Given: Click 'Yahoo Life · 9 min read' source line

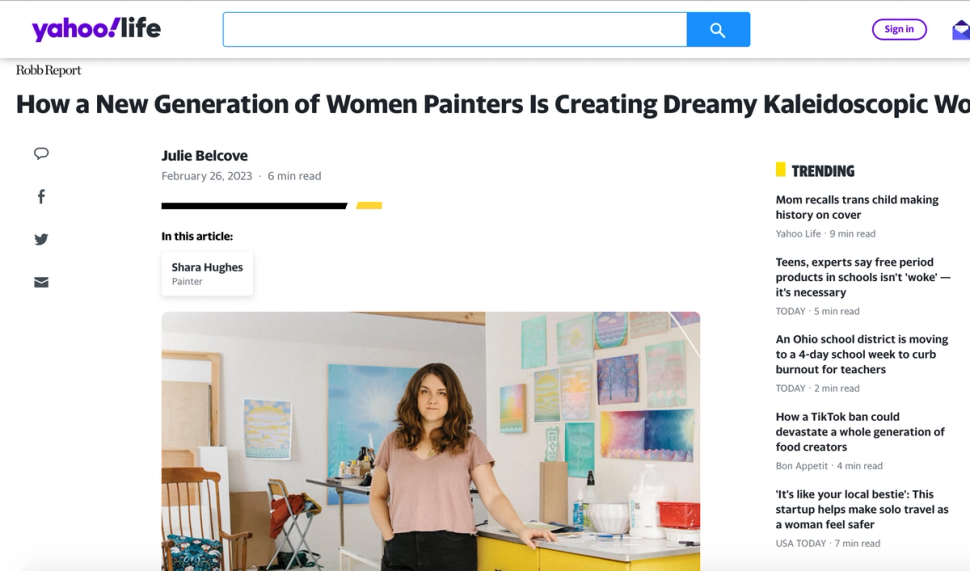Looking at the screenshot, I should (825, 234).
